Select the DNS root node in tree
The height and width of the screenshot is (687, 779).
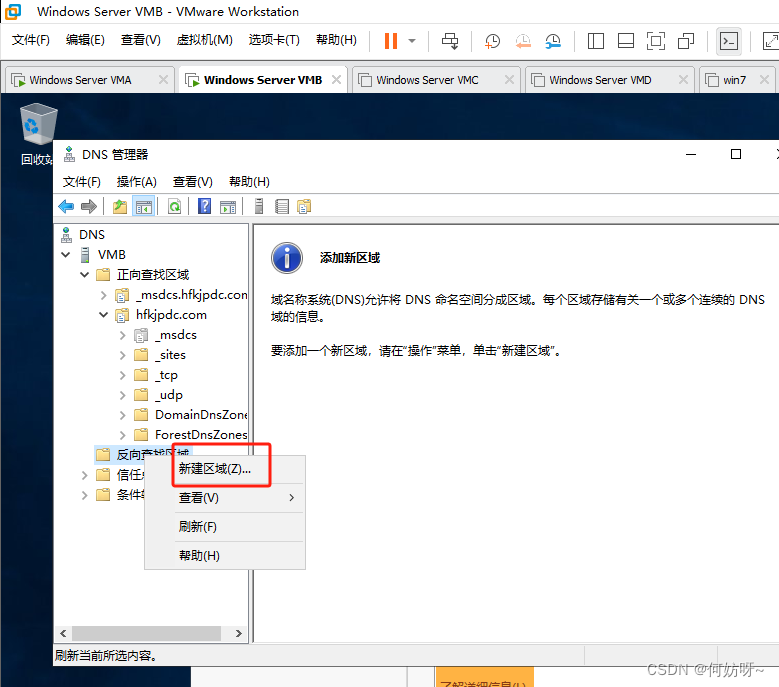coord(92,234)
